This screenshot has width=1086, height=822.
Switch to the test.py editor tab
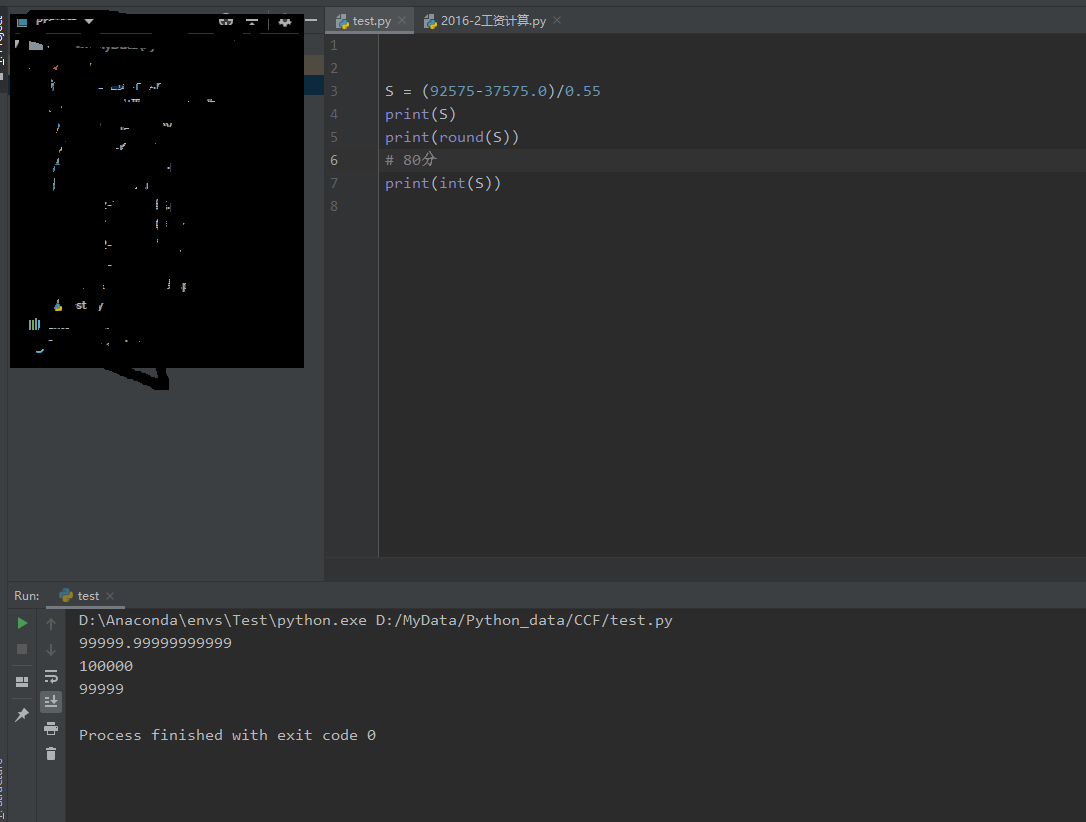[x=371, y=21]
